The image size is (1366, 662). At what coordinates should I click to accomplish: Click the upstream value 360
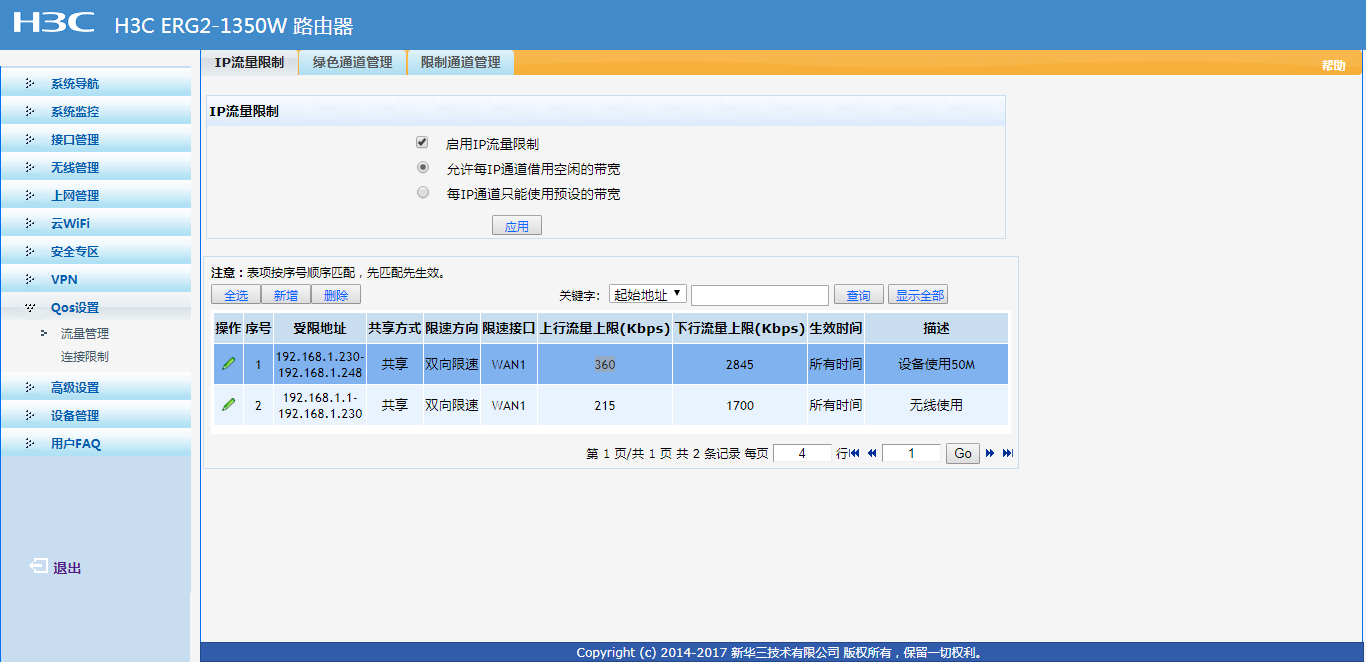(x=605, y=364)
